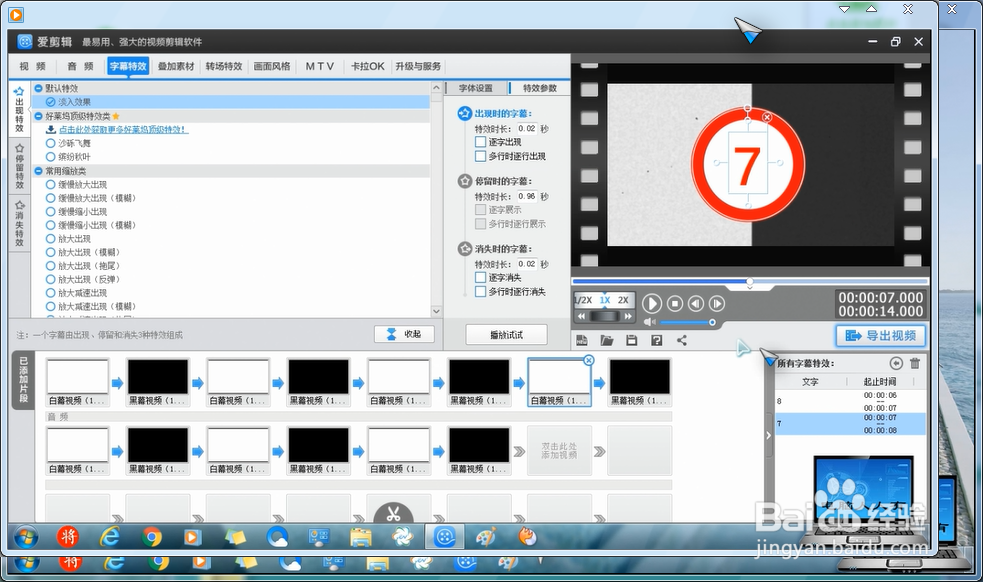983x582 pixels.
Task: Select 2X playback speed
Action: coord(623,300)
